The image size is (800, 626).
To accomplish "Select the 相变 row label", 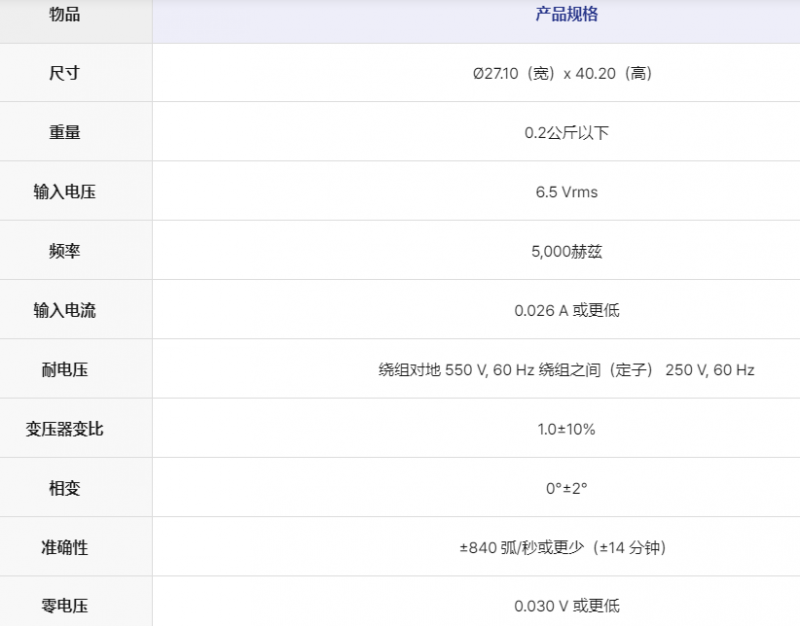I will pos(64,488).
